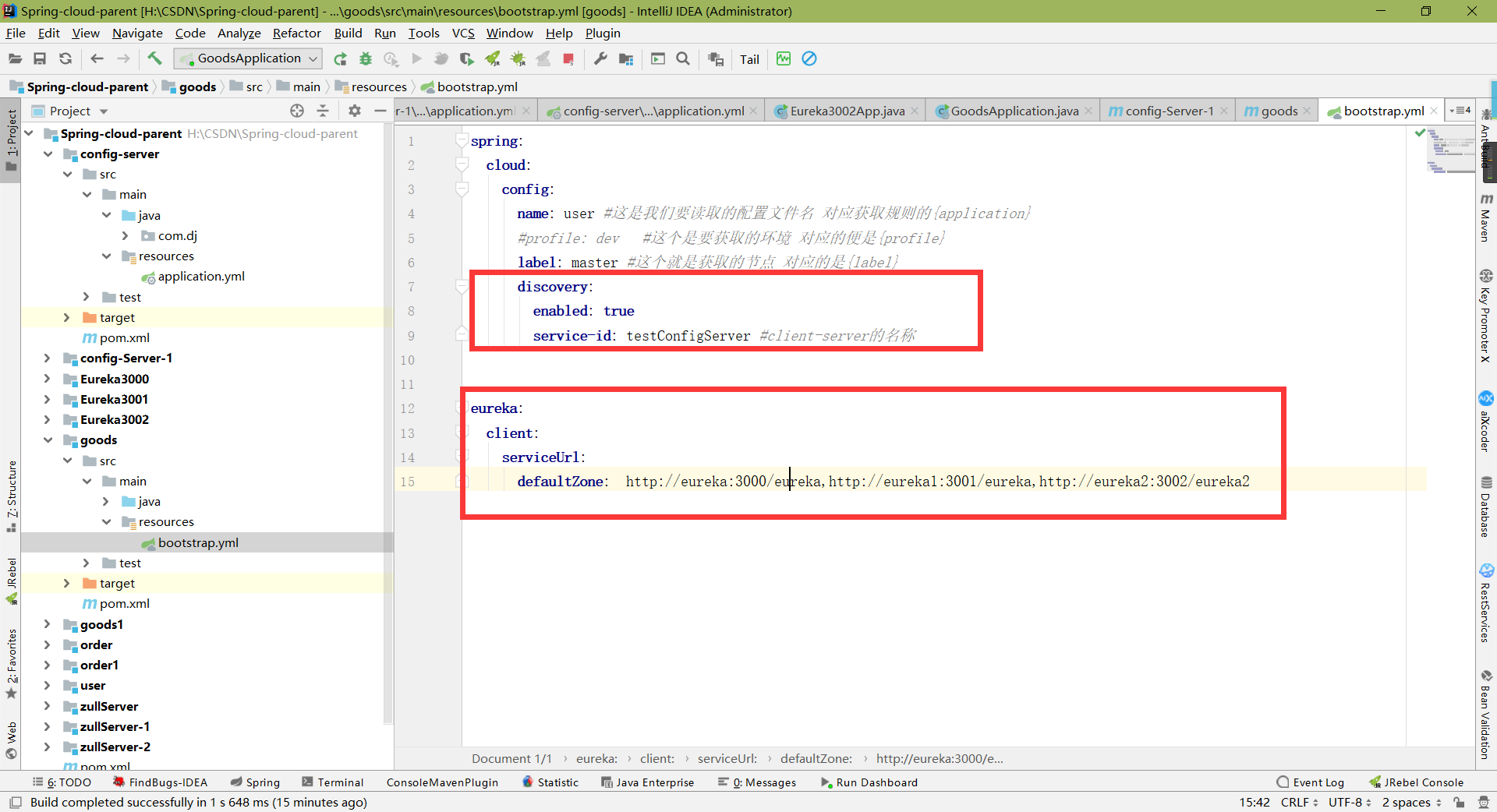Stop the running application red square
Viewport: 1497px width, 812px height.
[x=568, y=58]
